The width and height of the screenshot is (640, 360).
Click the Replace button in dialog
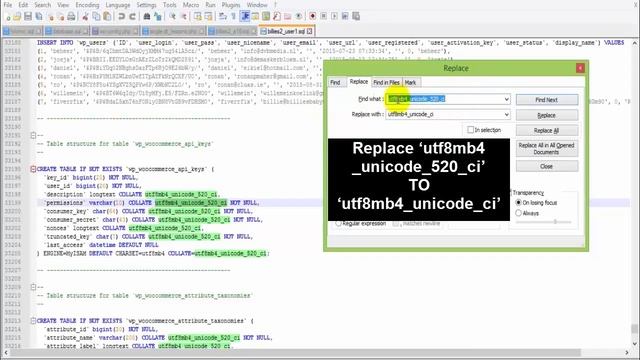[547, 116]
